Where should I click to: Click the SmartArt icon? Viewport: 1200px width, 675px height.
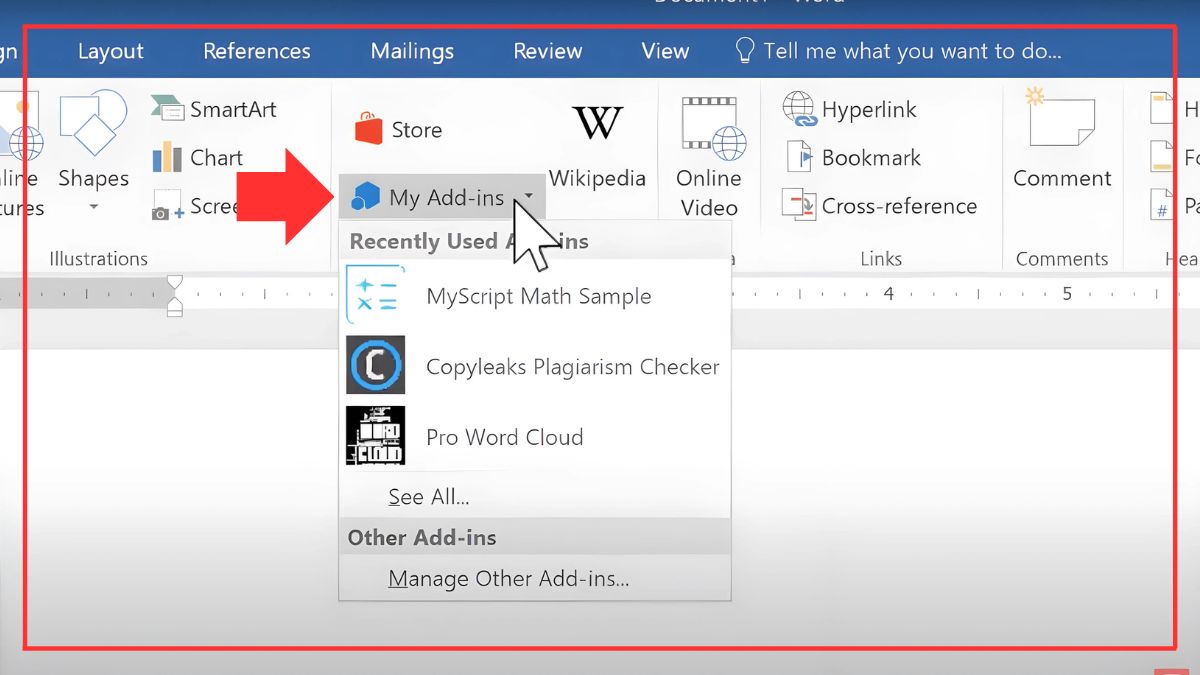167,109
